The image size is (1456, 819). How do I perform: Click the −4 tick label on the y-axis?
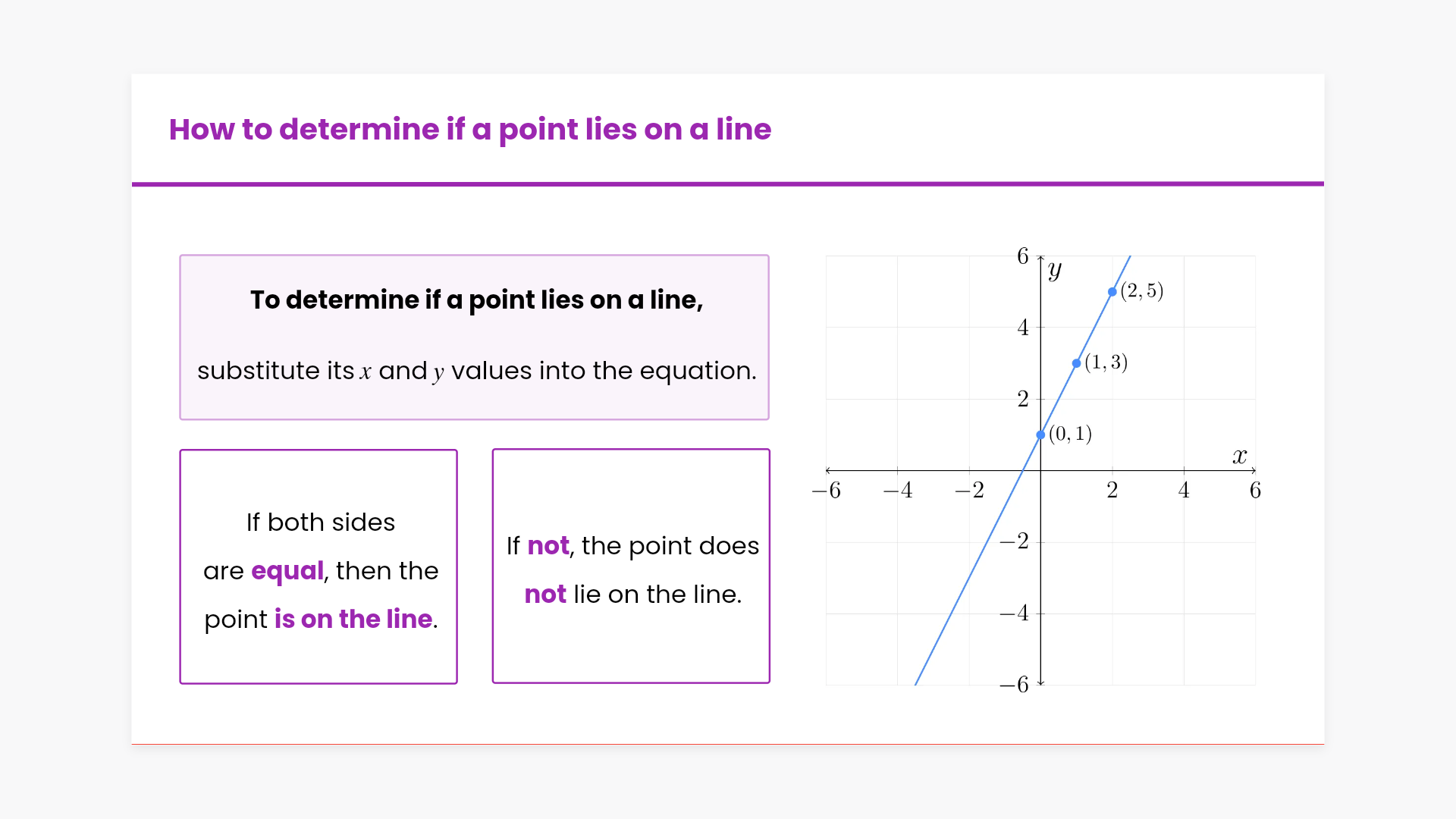(x=1014, y=613)
